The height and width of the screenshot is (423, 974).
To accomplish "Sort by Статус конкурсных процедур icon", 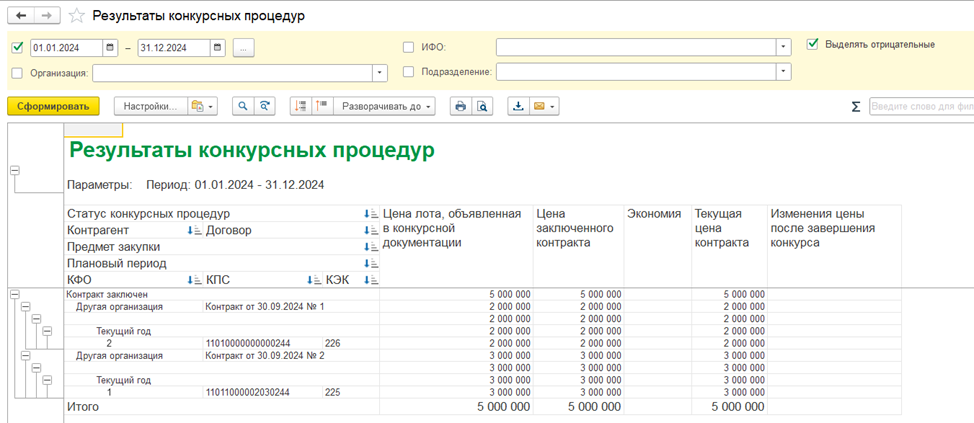I will pyautogui.click(x=371, y=214).
